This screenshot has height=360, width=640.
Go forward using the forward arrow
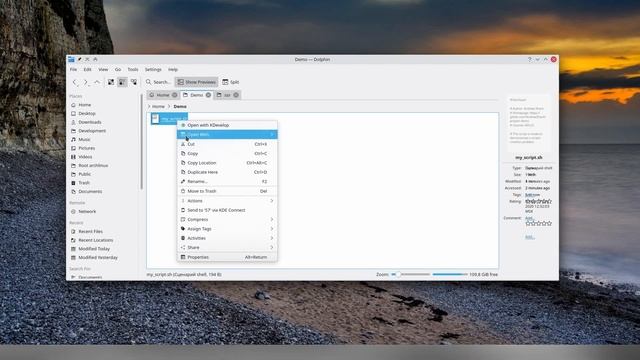86,82
